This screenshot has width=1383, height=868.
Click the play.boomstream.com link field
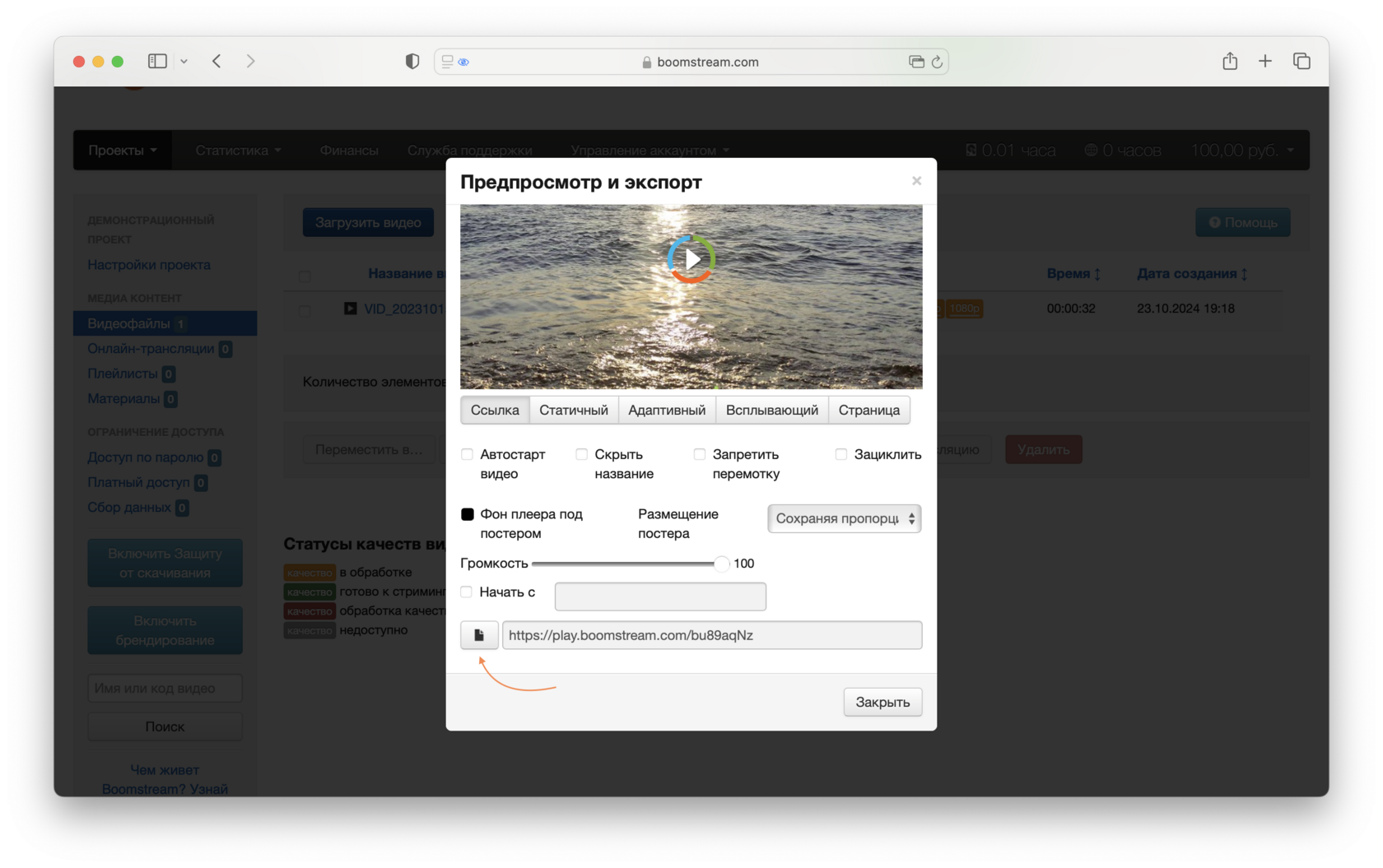(712, 635)
